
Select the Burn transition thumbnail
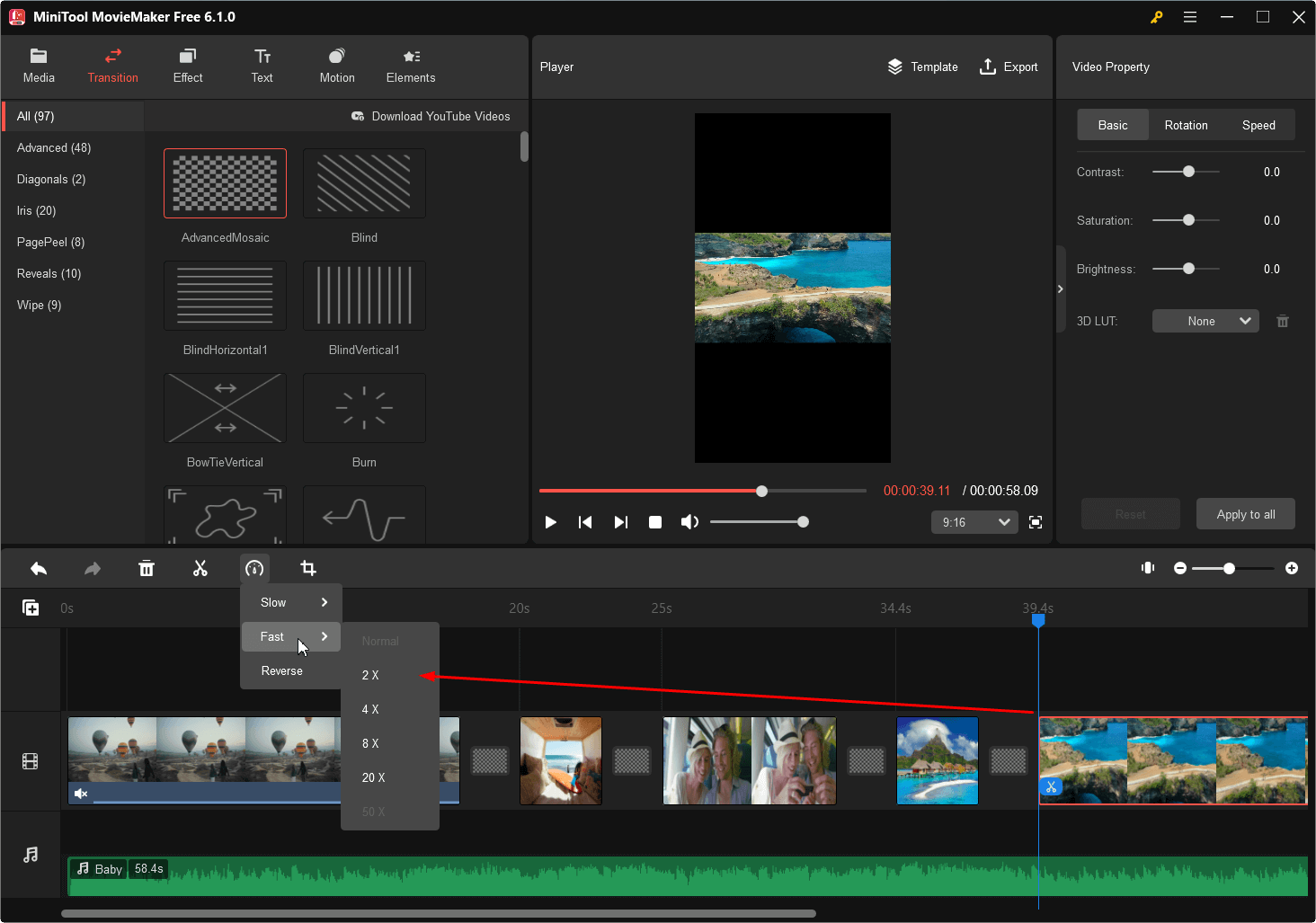pos(364,408)
